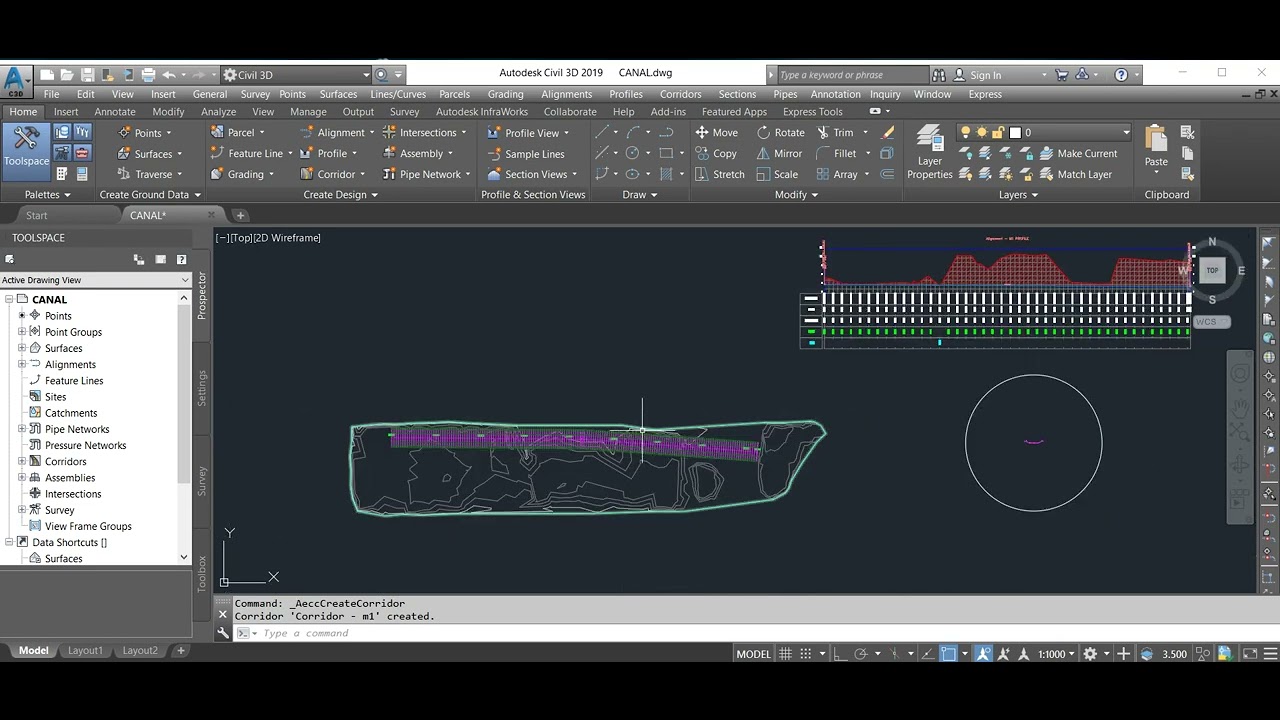
Task: Open the Civil 3D workspace dropdown
Action: click(296, 75)
